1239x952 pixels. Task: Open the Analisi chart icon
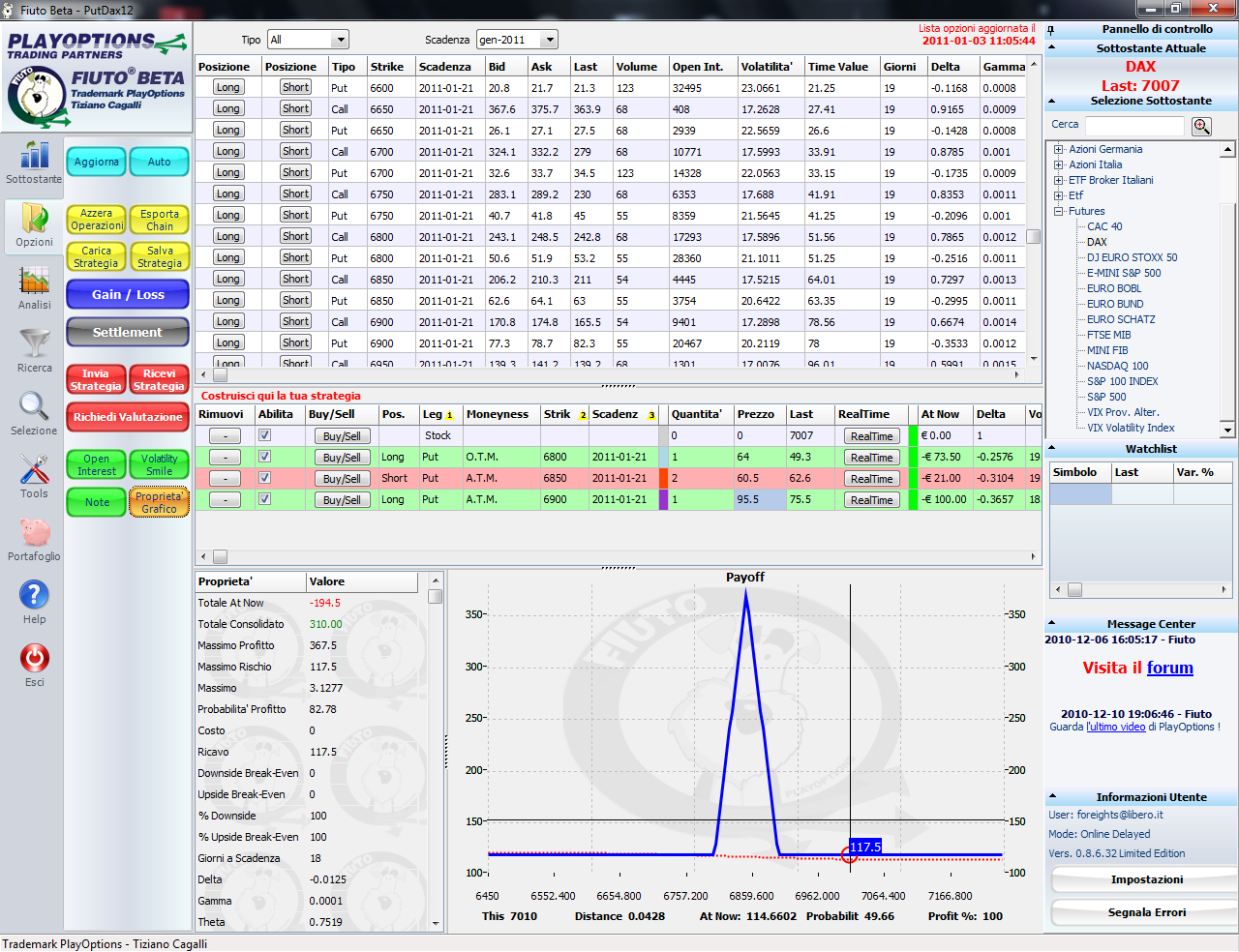pos(34,281)
